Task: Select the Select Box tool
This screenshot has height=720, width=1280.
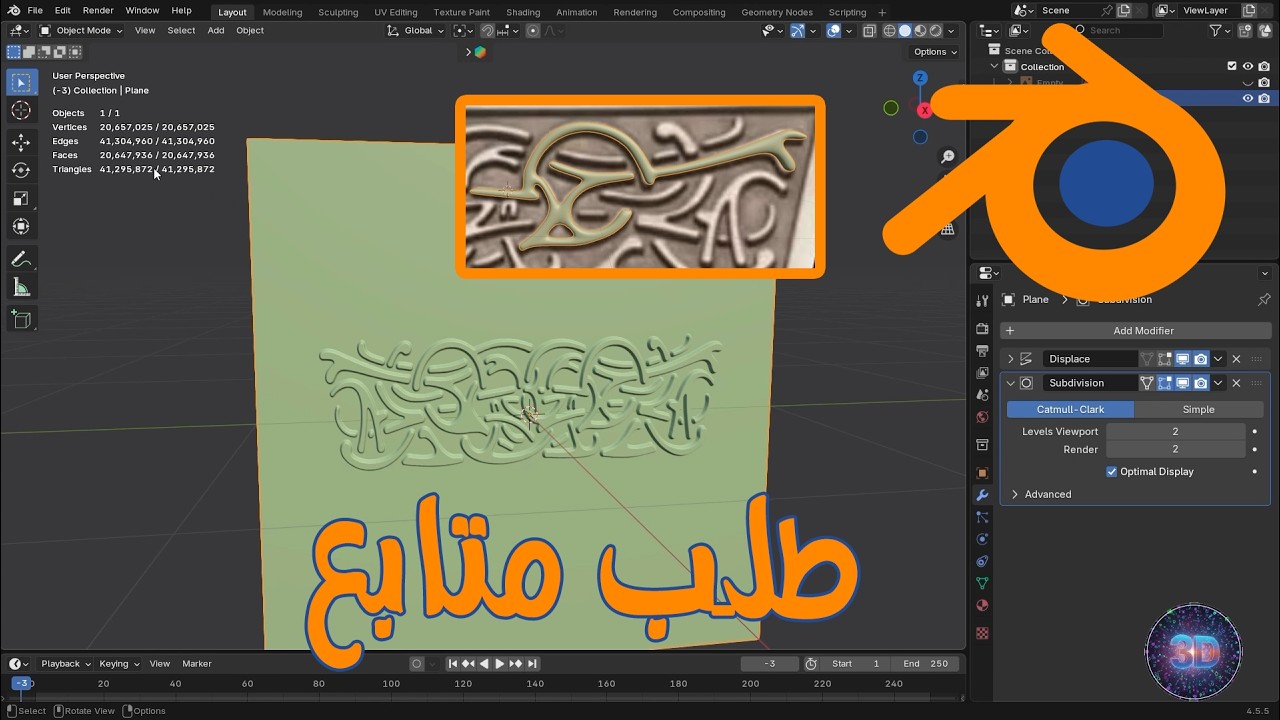Action: (21, 82)
